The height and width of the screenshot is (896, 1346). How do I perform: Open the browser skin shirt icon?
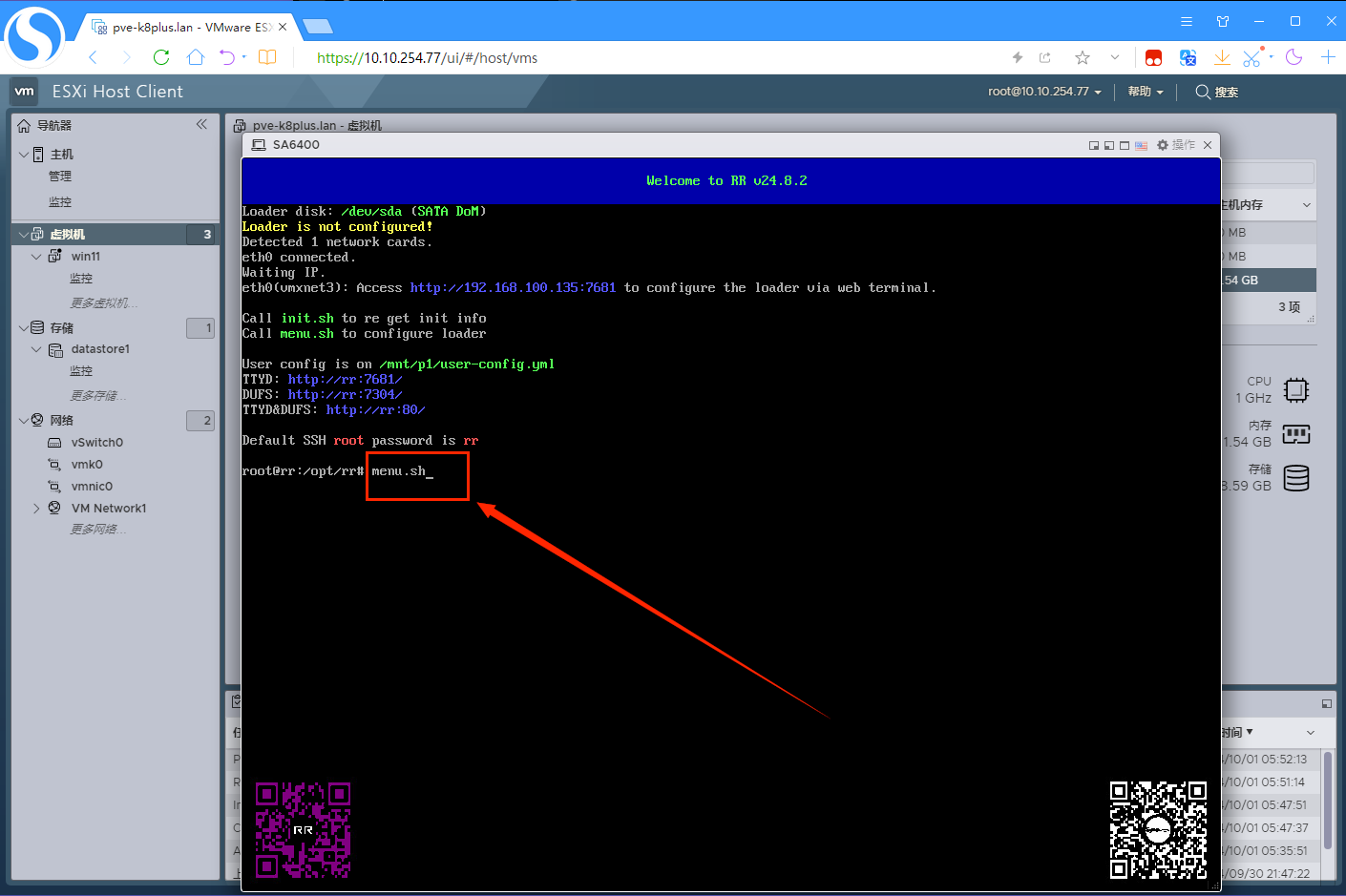click(1223, 21)
